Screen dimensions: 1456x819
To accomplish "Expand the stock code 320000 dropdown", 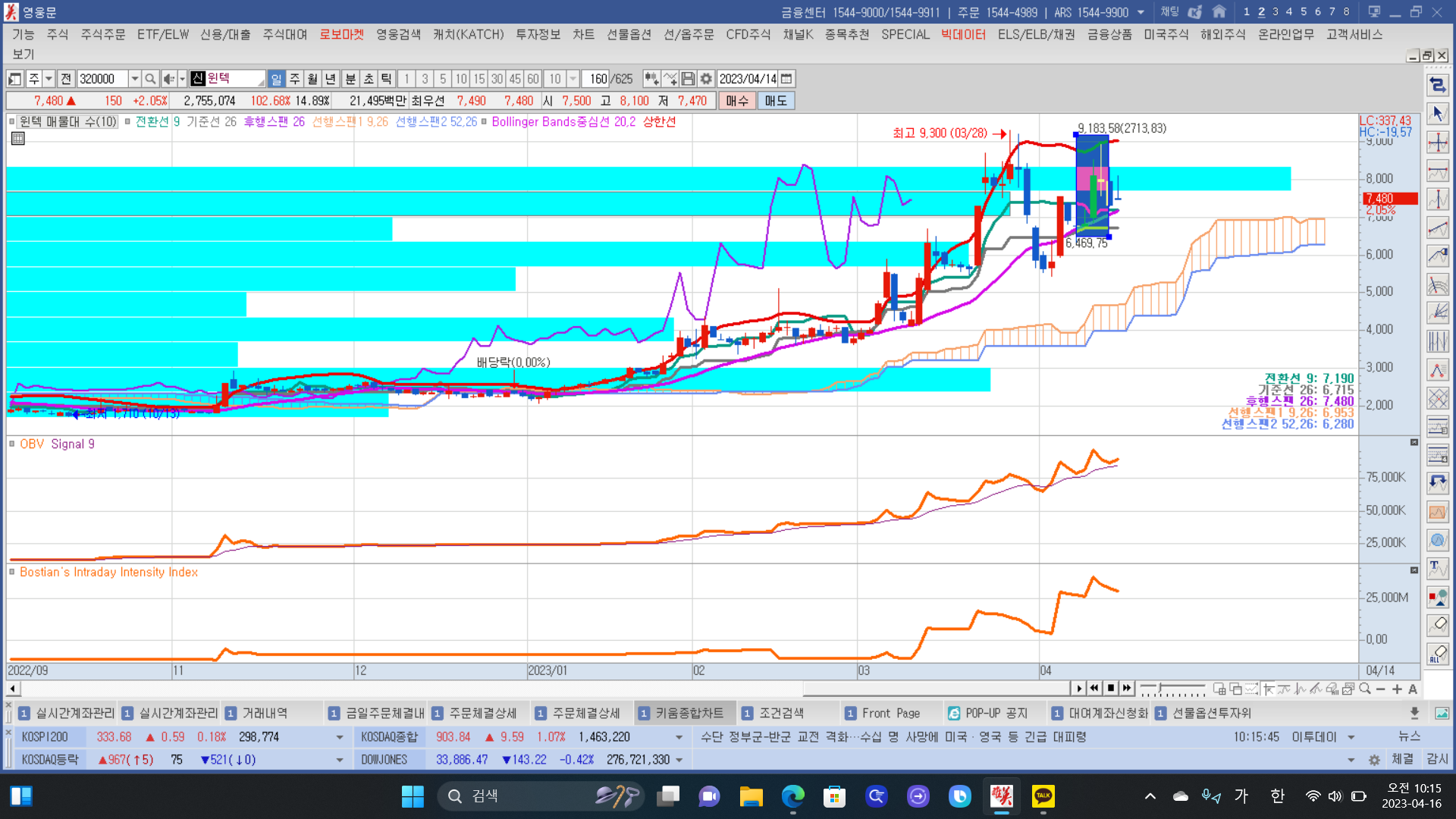I will pyautogui.click(x=135, y=79).
